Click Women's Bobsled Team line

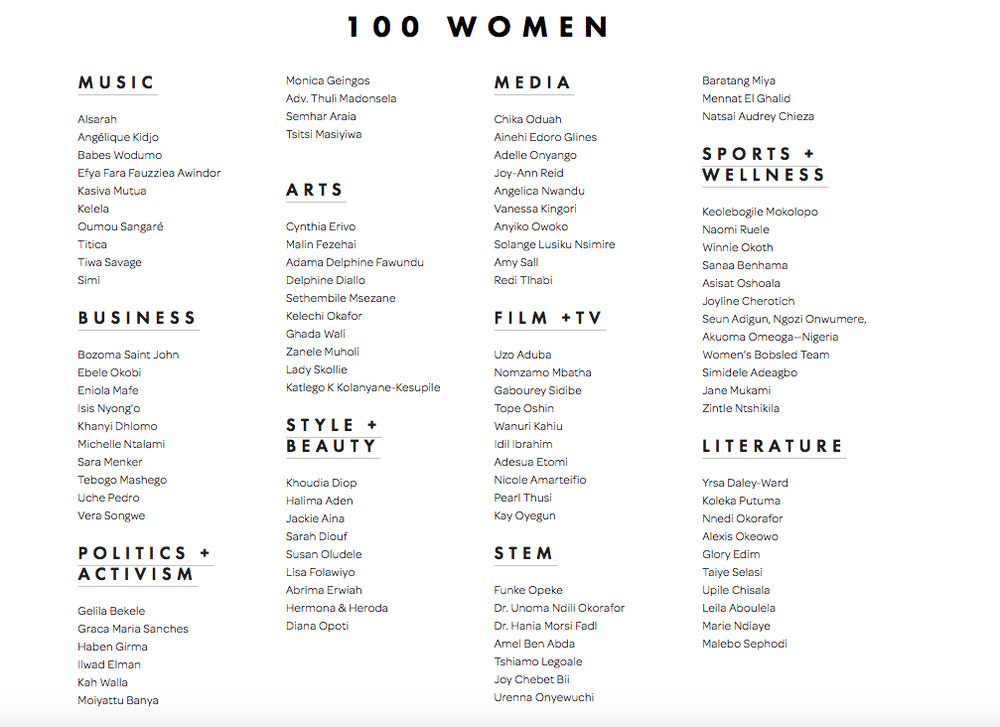[765, 355]
